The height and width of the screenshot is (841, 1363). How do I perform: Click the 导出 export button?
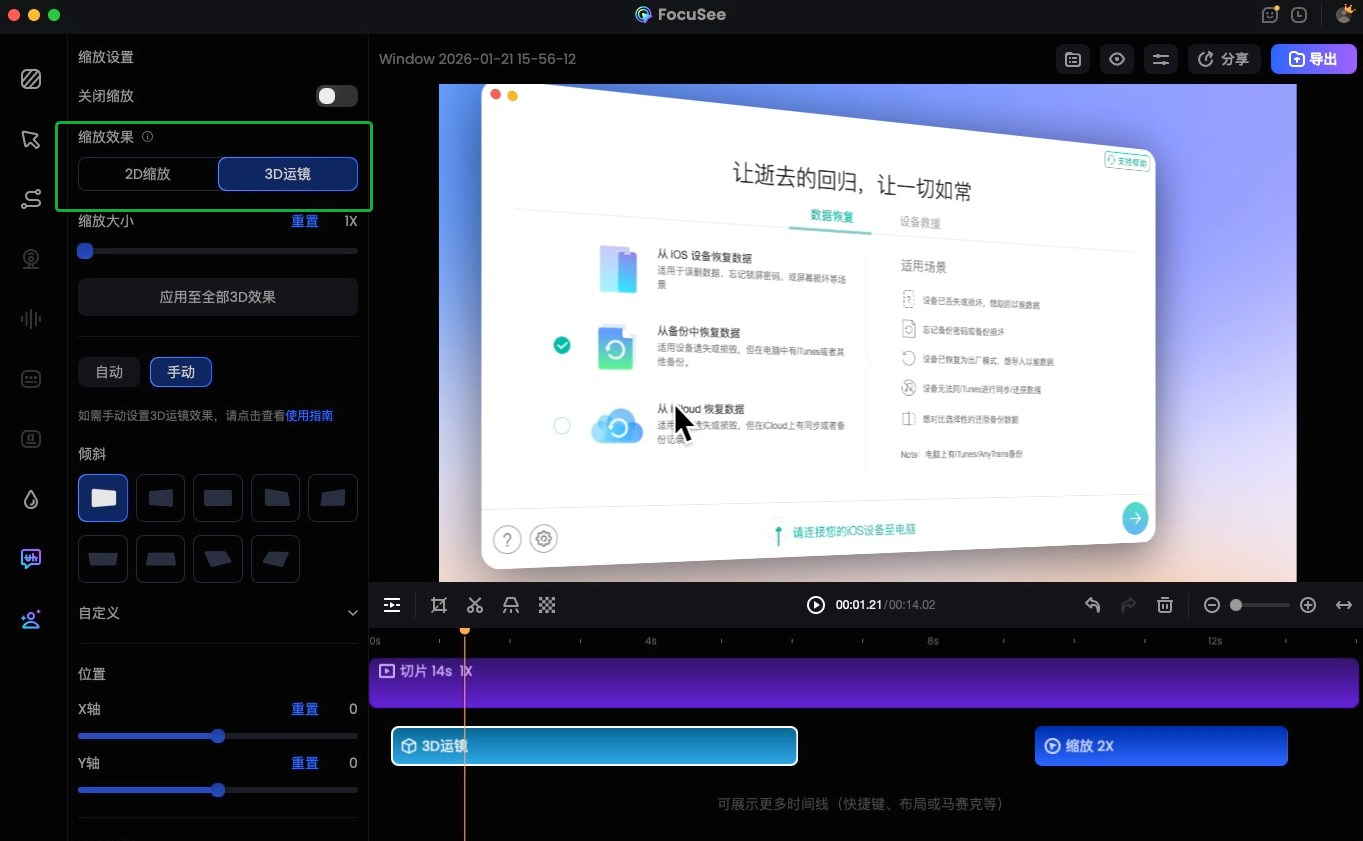tap(1313, 59)
